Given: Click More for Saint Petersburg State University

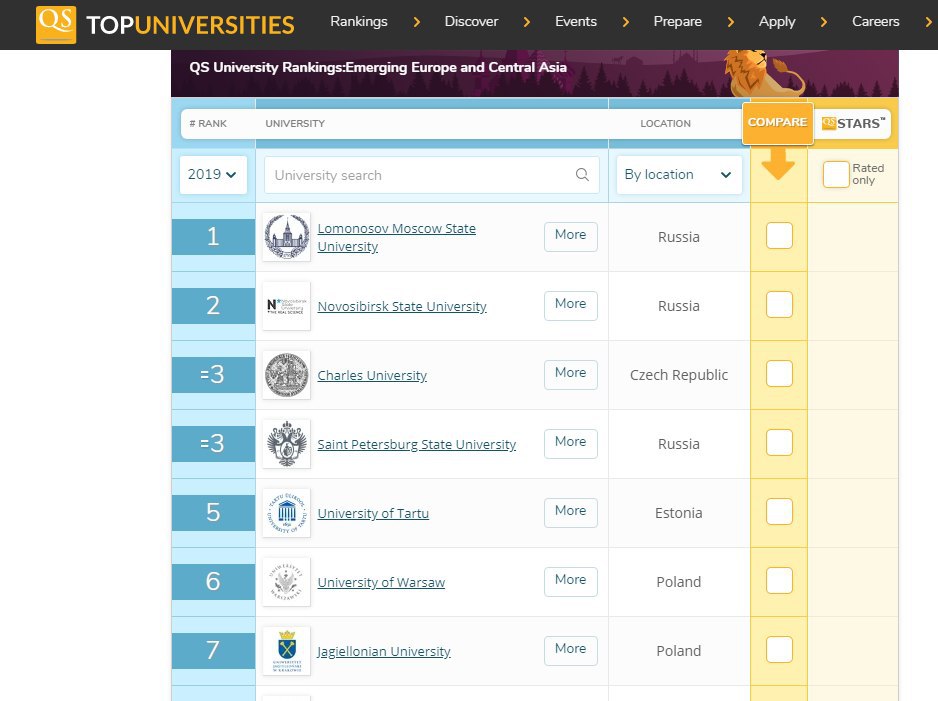Looking at the screenshot, I should (x=571, y=442).
